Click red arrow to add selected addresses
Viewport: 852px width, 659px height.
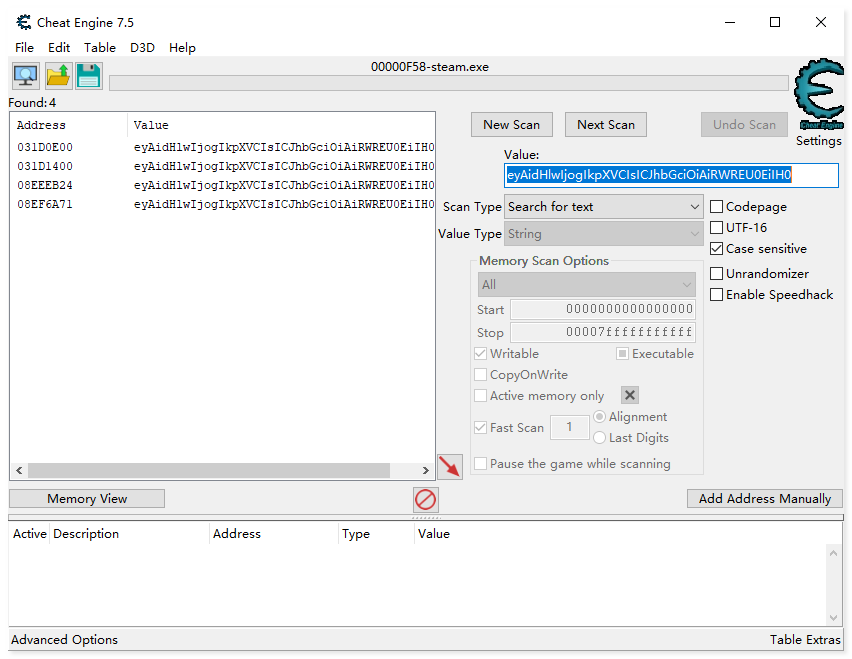(x=450, y=466)
